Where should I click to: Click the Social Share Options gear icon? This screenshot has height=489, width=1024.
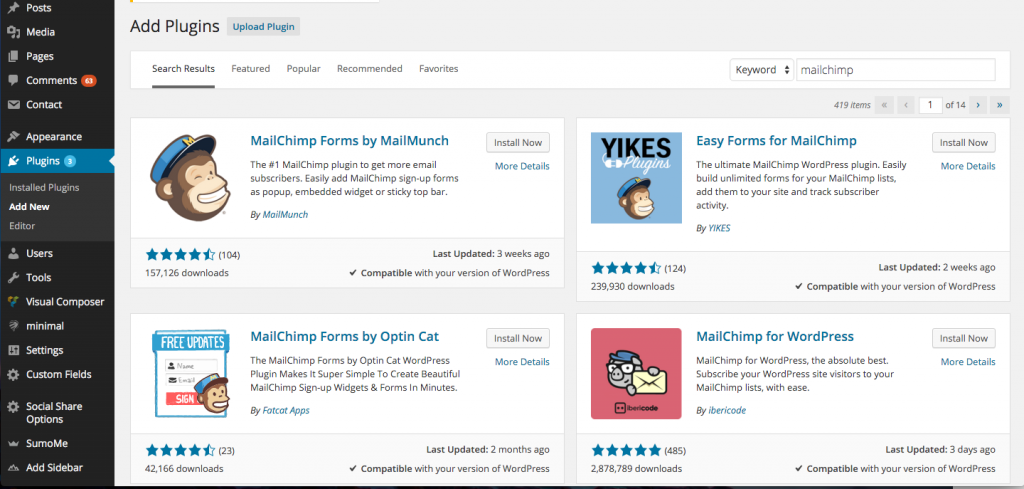click(13, 407)
